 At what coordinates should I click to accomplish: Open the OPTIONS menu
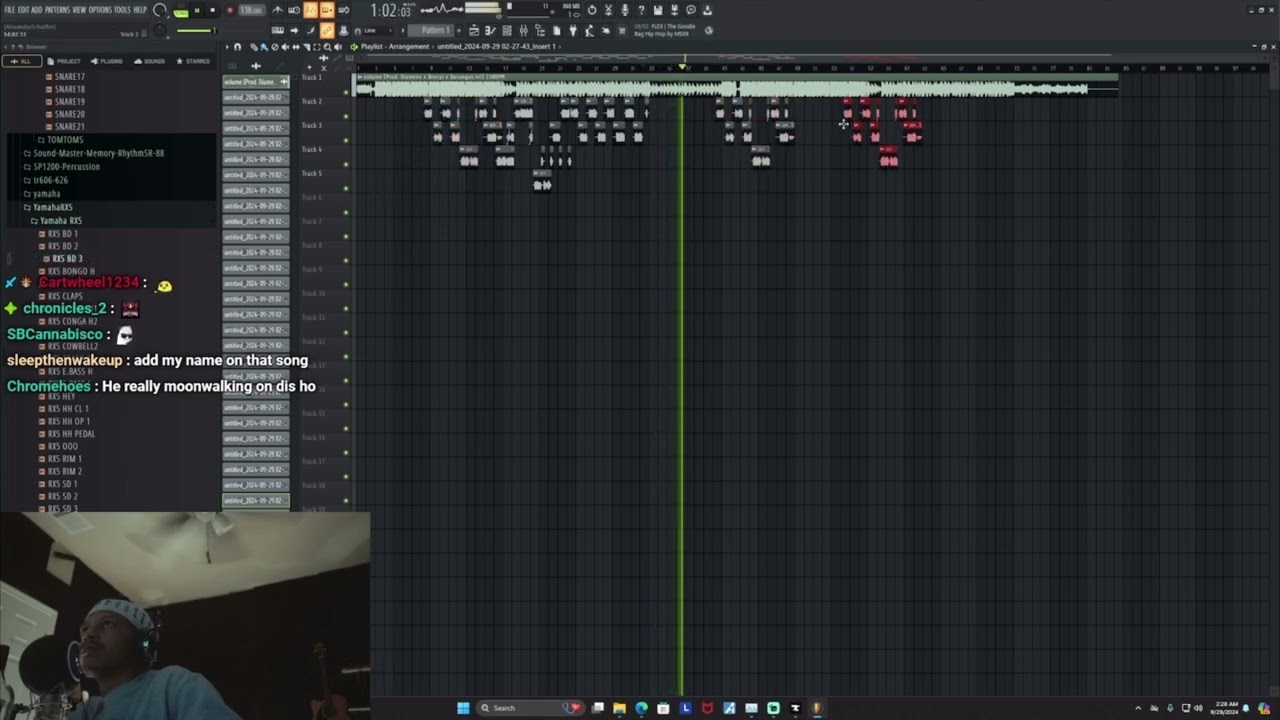pyautogui.click(x=100, y=10)
